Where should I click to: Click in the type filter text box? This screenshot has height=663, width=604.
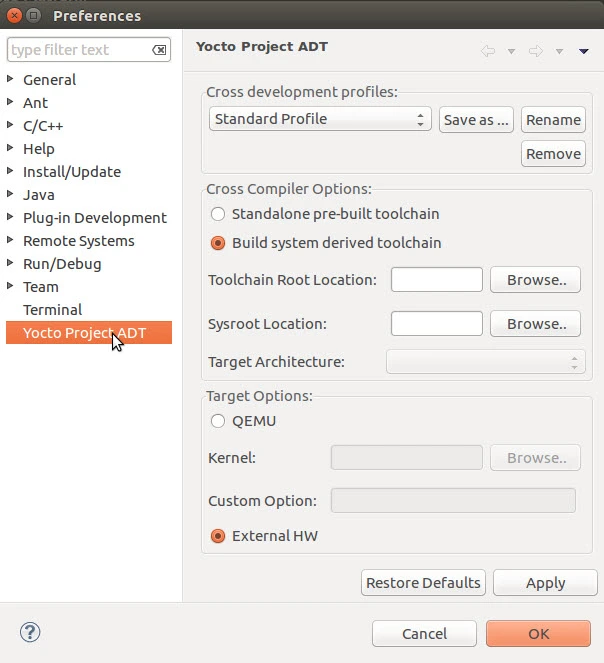pyautogui.click(x=78, y=50)
